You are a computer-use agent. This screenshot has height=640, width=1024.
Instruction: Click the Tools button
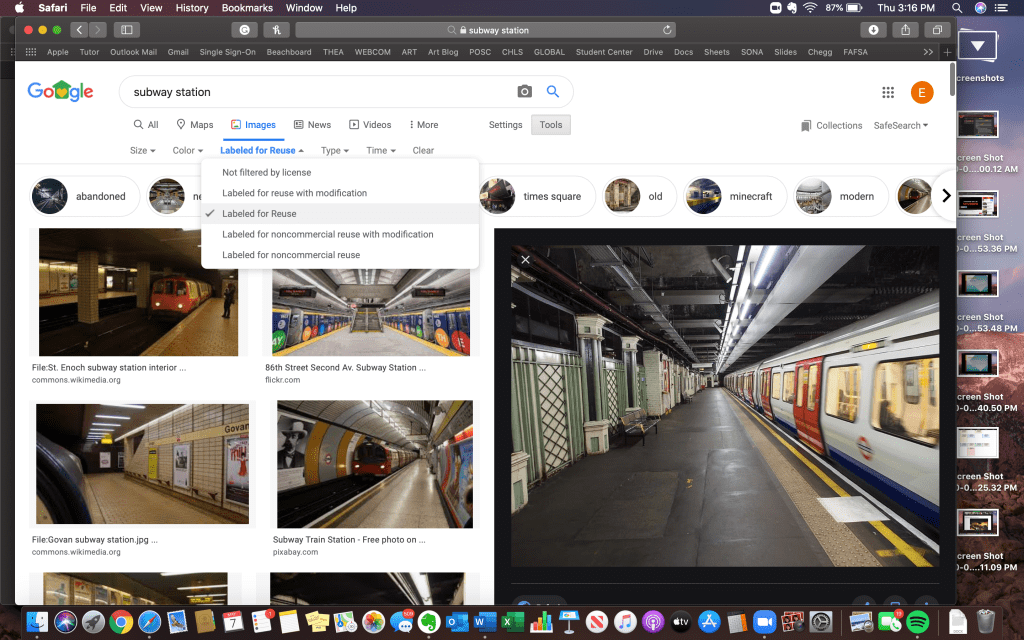551,125
